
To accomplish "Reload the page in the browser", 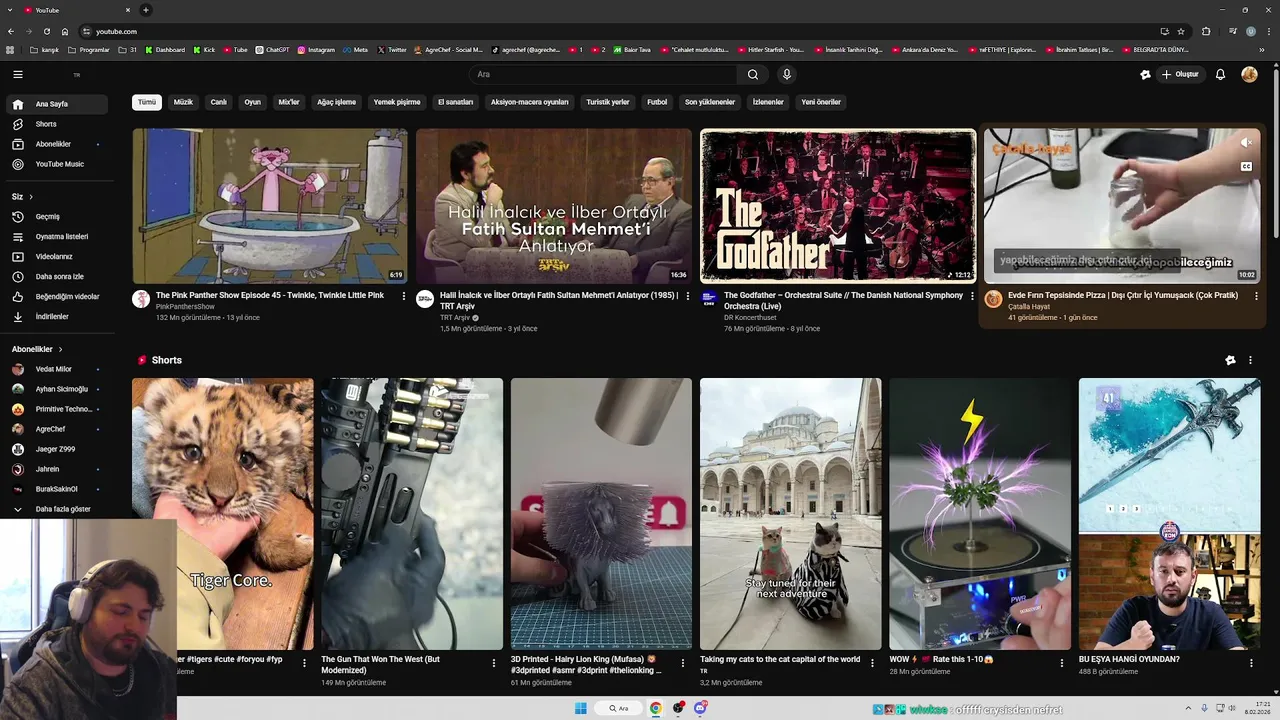I will click(46, 31).
